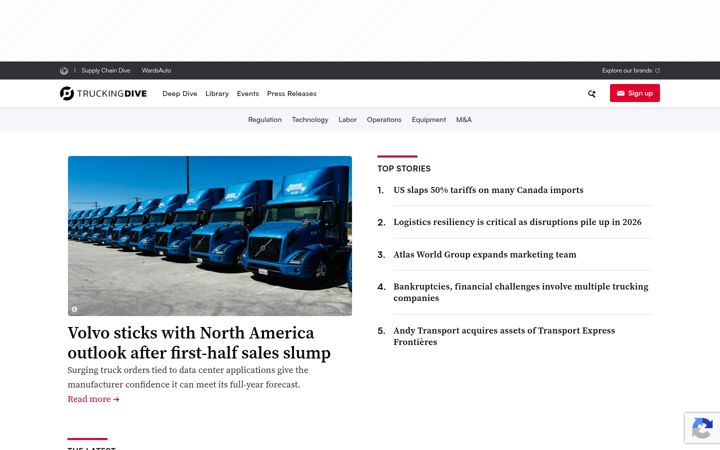Select the Operations topic tab
720x450 pixels.
[384, 119]
